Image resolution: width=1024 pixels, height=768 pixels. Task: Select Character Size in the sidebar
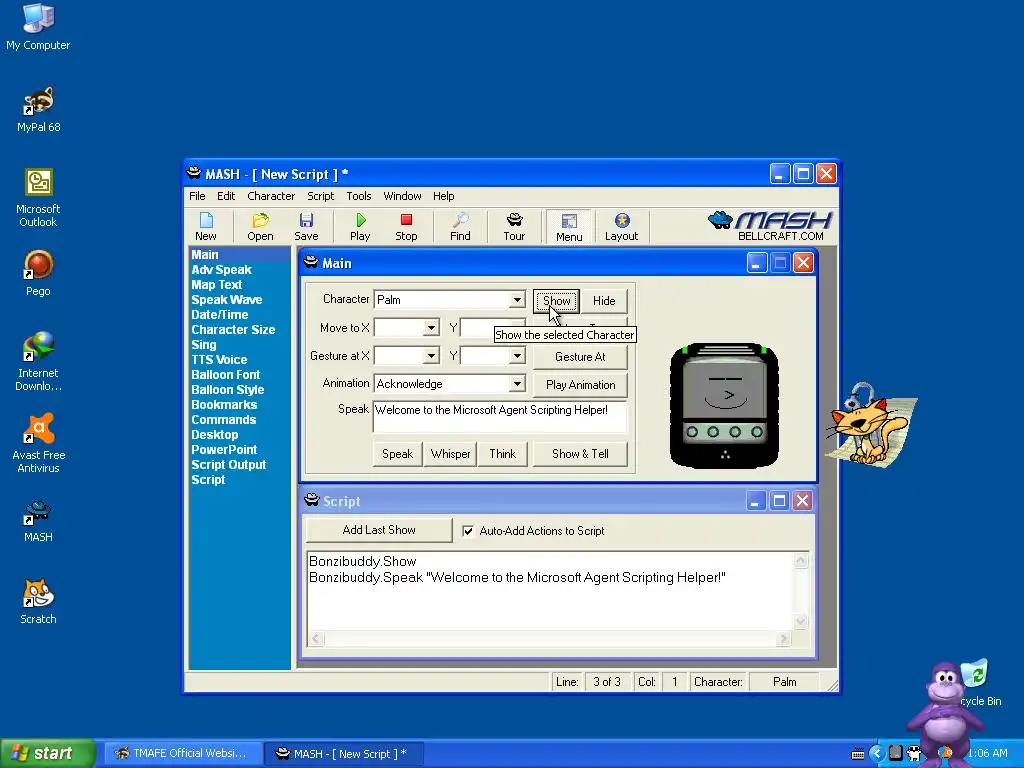(233, 330)
